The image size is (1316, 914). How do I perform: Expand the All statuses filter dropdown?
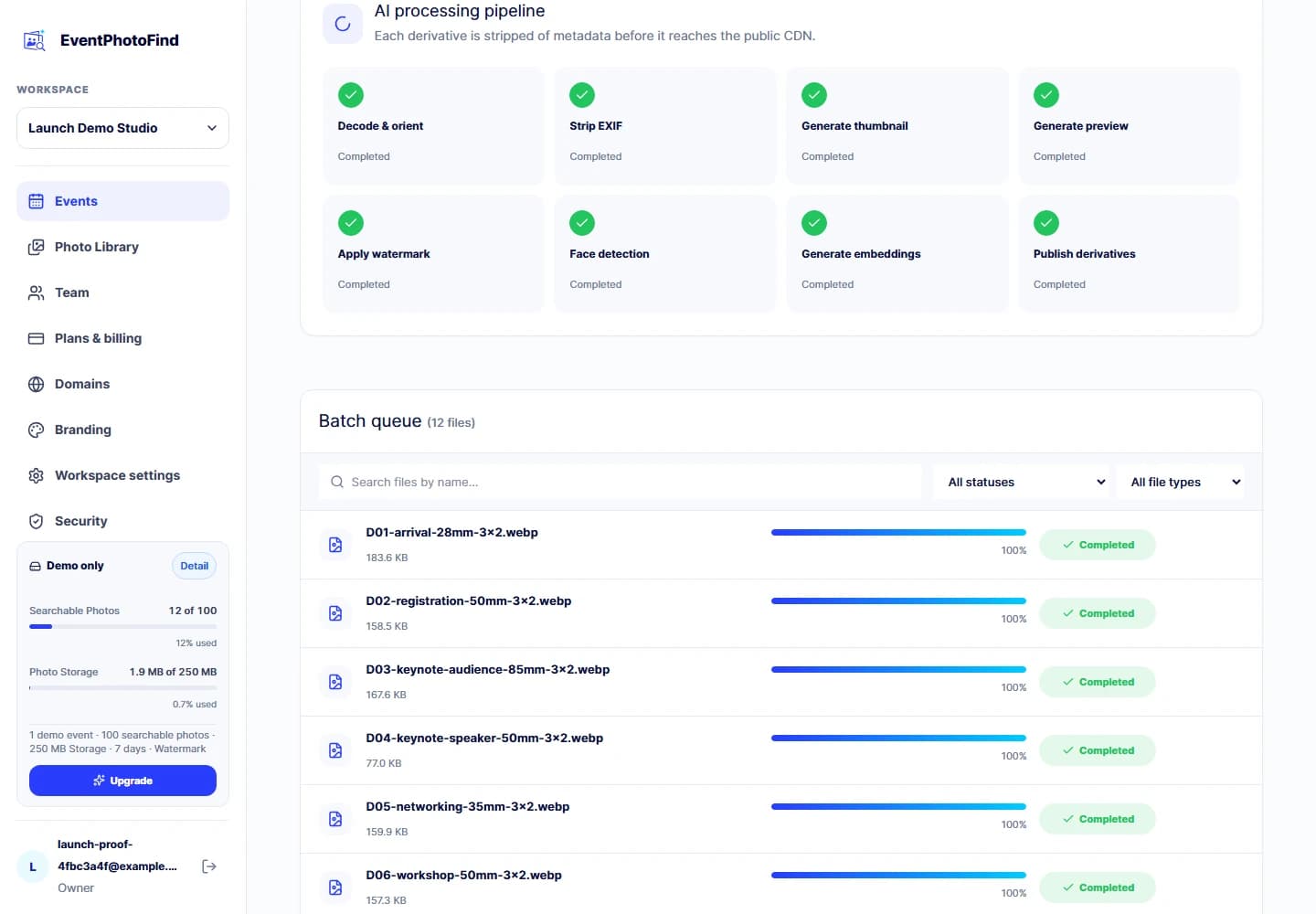coord(1021,482)
